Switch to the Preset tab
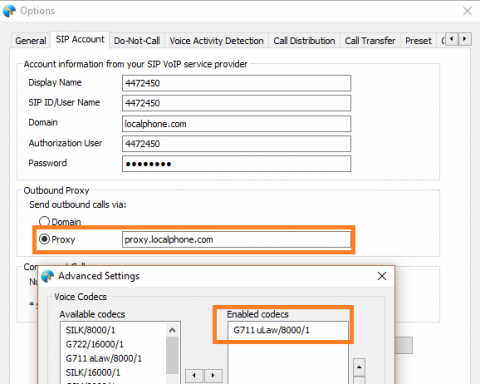Screen dimensions: 480x384 (418, 41)
